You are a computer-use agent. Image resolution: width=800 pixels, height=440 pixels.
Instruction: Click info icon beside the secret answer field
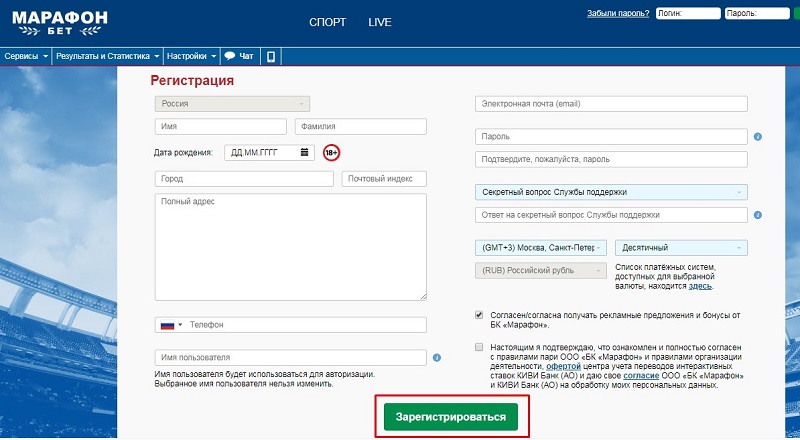click(x=758, y=215)
